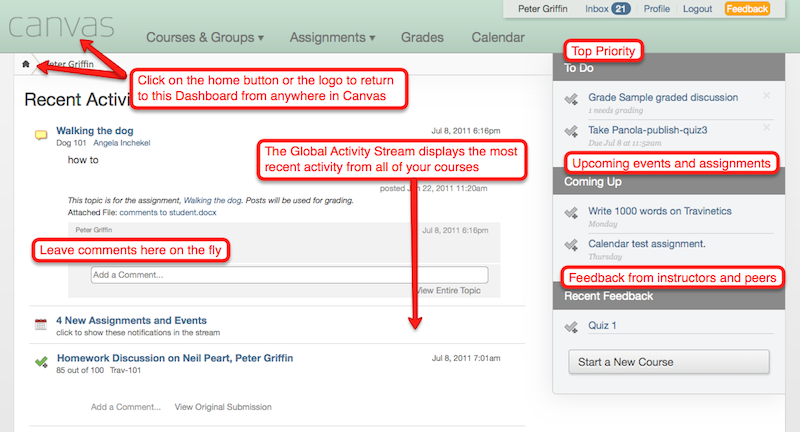Dismiss the Grade Sample graded discussion item

click(x=766, y=95)
